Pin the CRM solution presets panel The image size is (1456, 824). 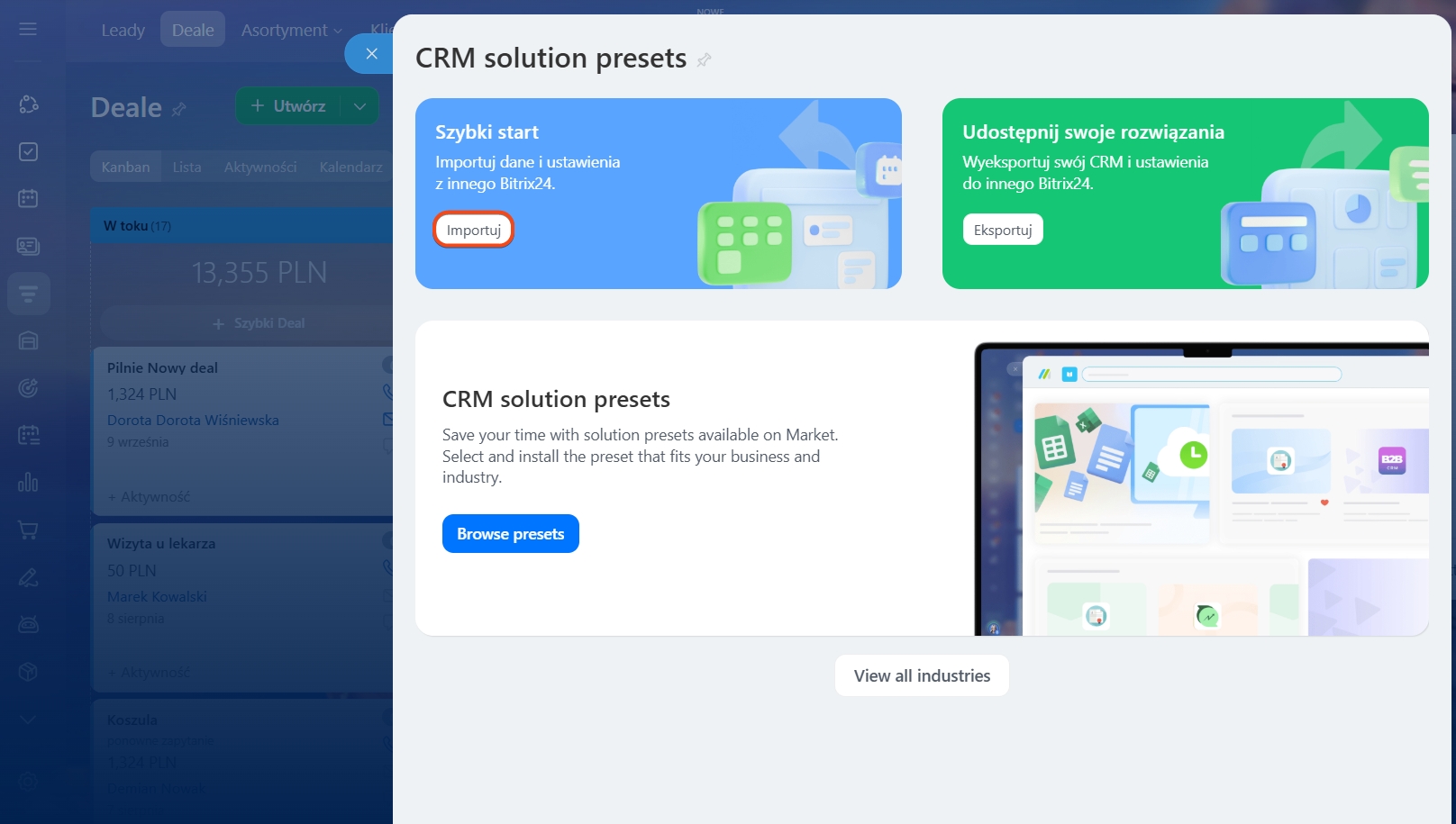705,59
